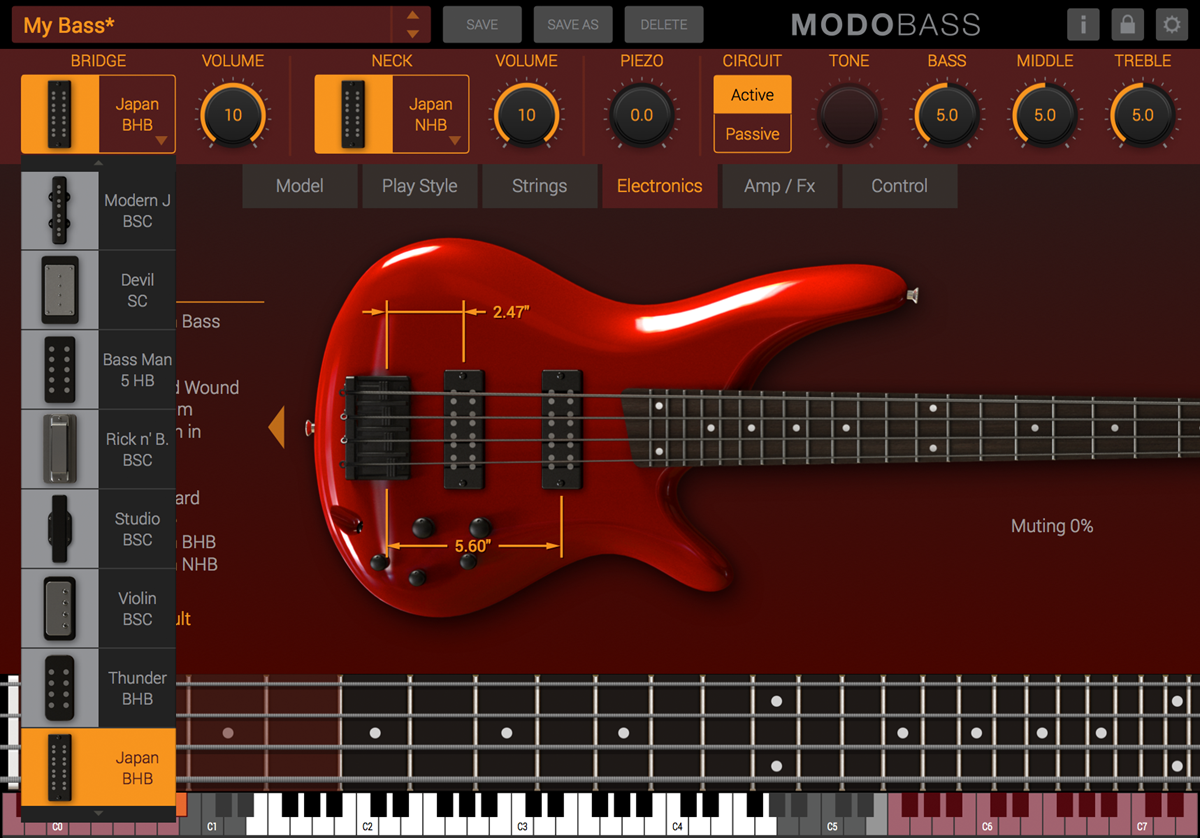Select previous preset with down arrow
Image resolution: width=1200 pixels, height=838 pixels.
coord(413,34)
